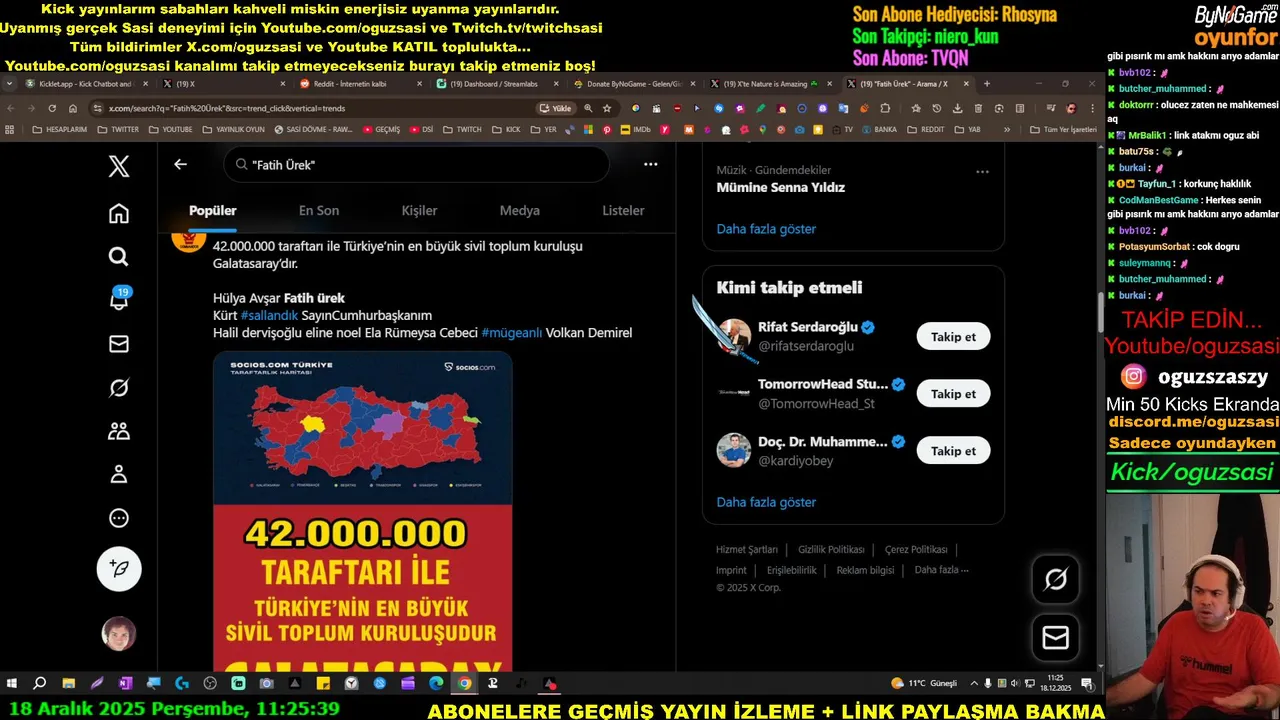Open the More circle icon in sidebar
Image resolution: width=1280 pixels, height=720 pixels.
point(119,518)
